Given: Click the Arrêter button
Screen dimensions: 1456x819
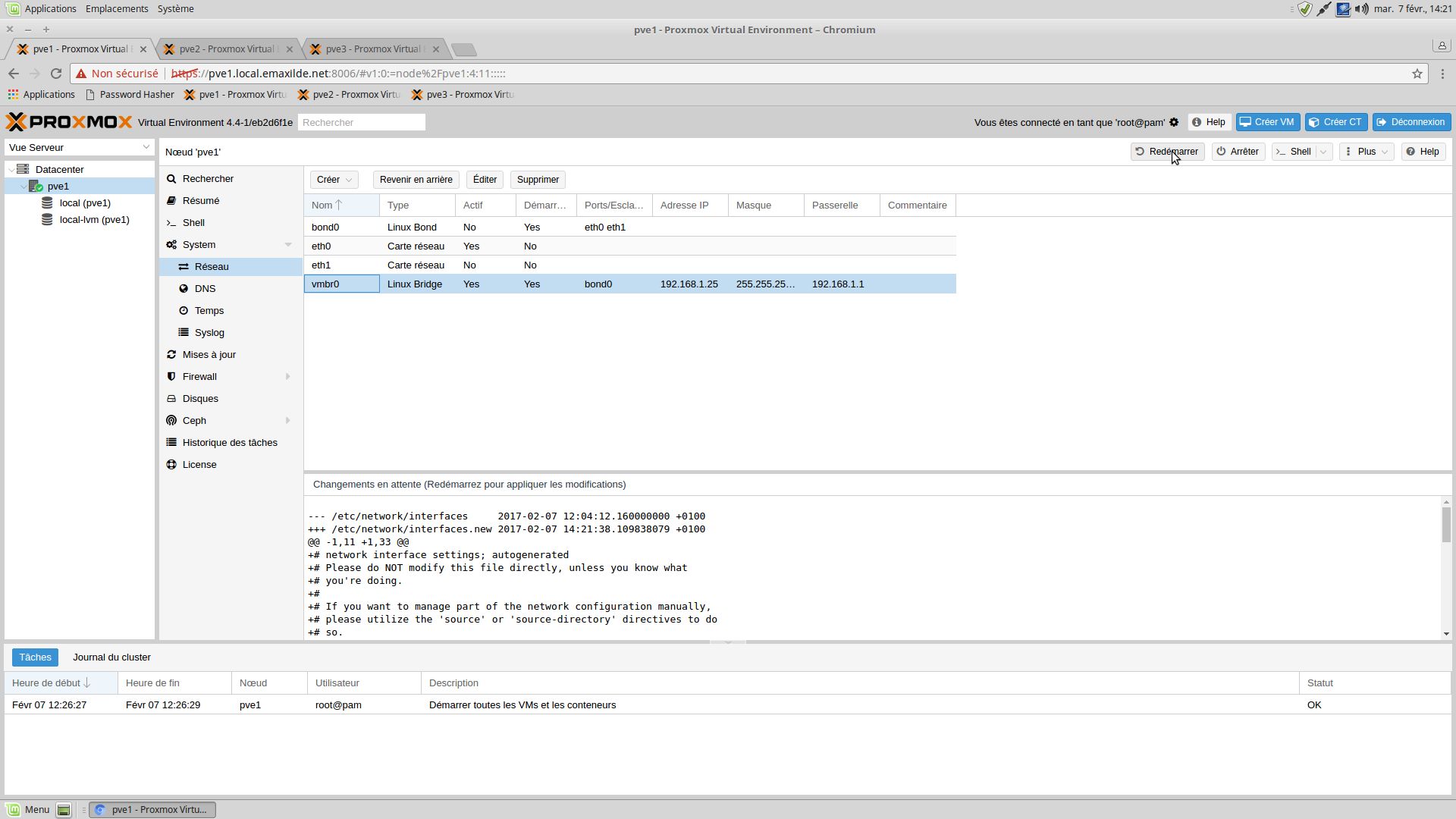Looking at the screenshot, I should (1238, 152).
